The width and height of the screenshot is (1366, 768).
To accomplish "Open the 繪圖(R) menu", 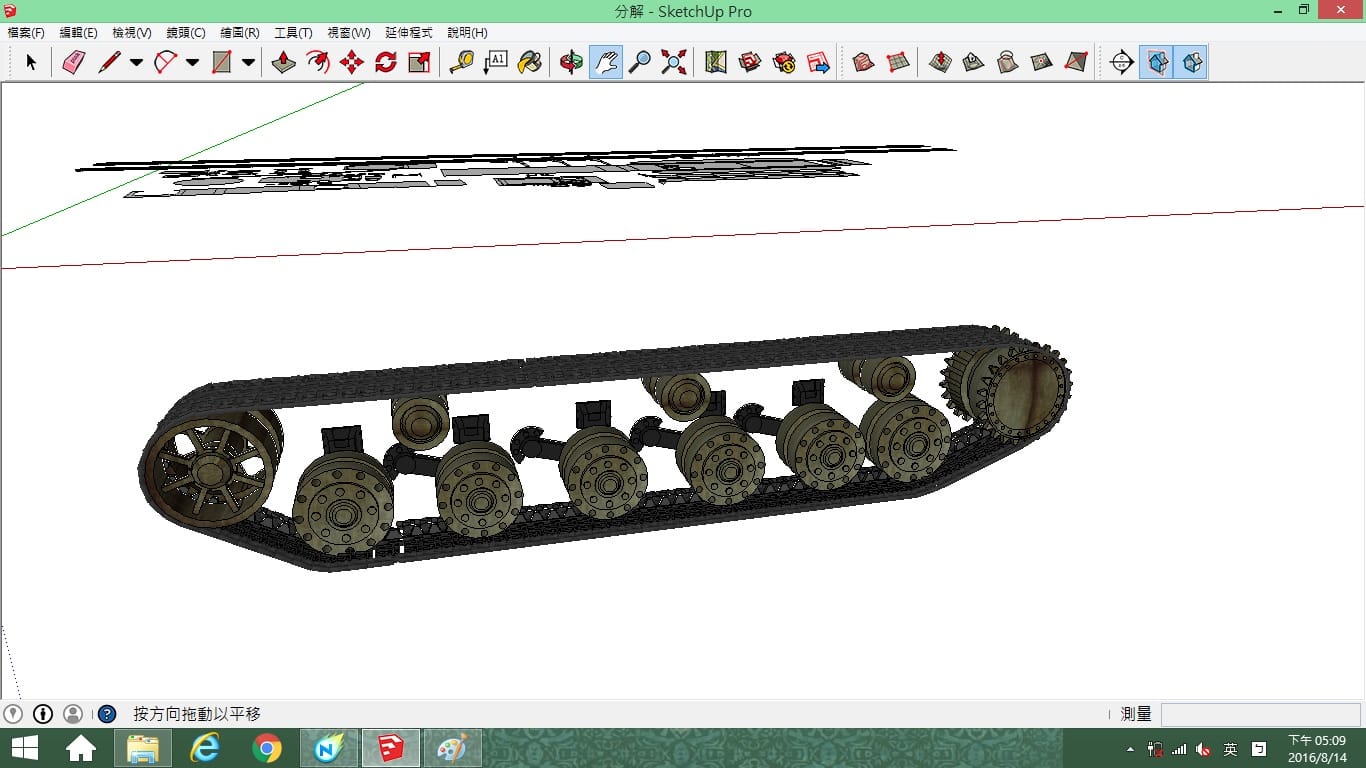I will point(240,33).
